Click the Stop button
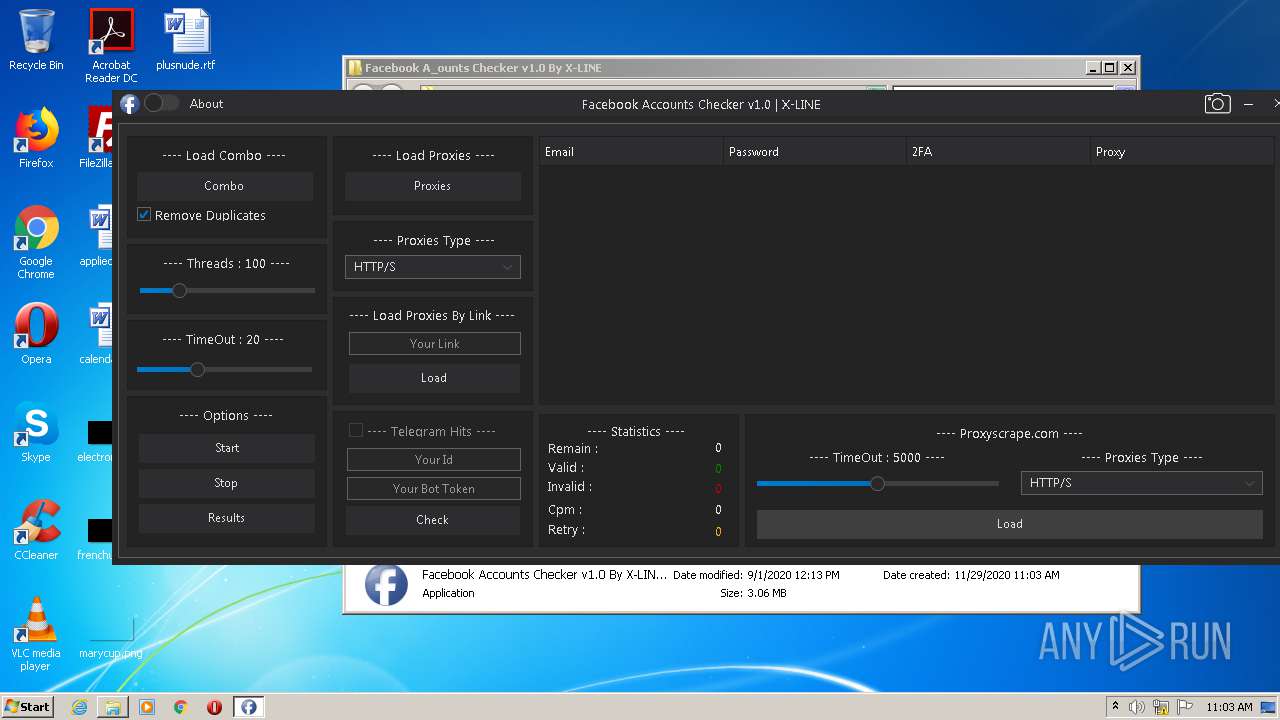 (x=227, y=483)
